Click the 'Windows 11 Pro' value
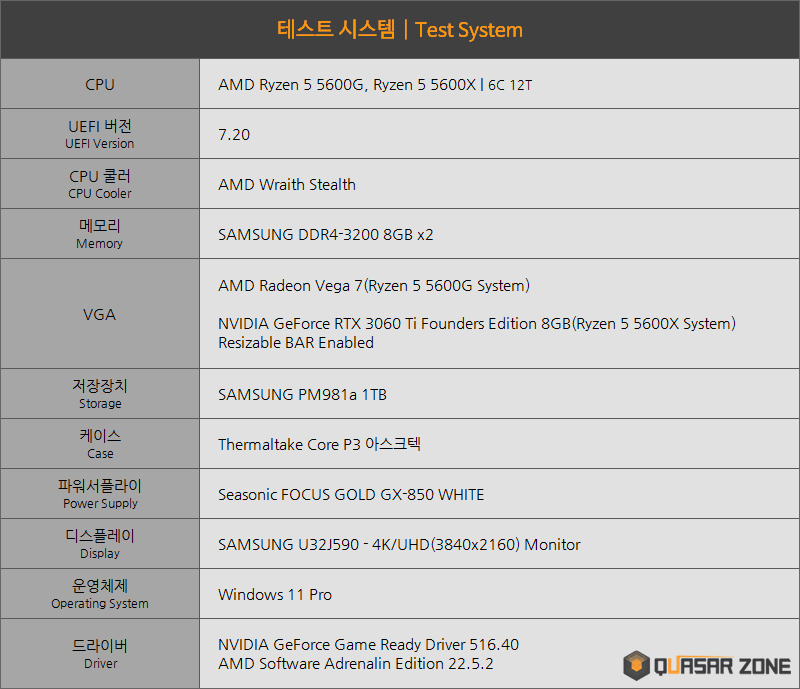Screen dimensions: 800x689 click(275, 595)
